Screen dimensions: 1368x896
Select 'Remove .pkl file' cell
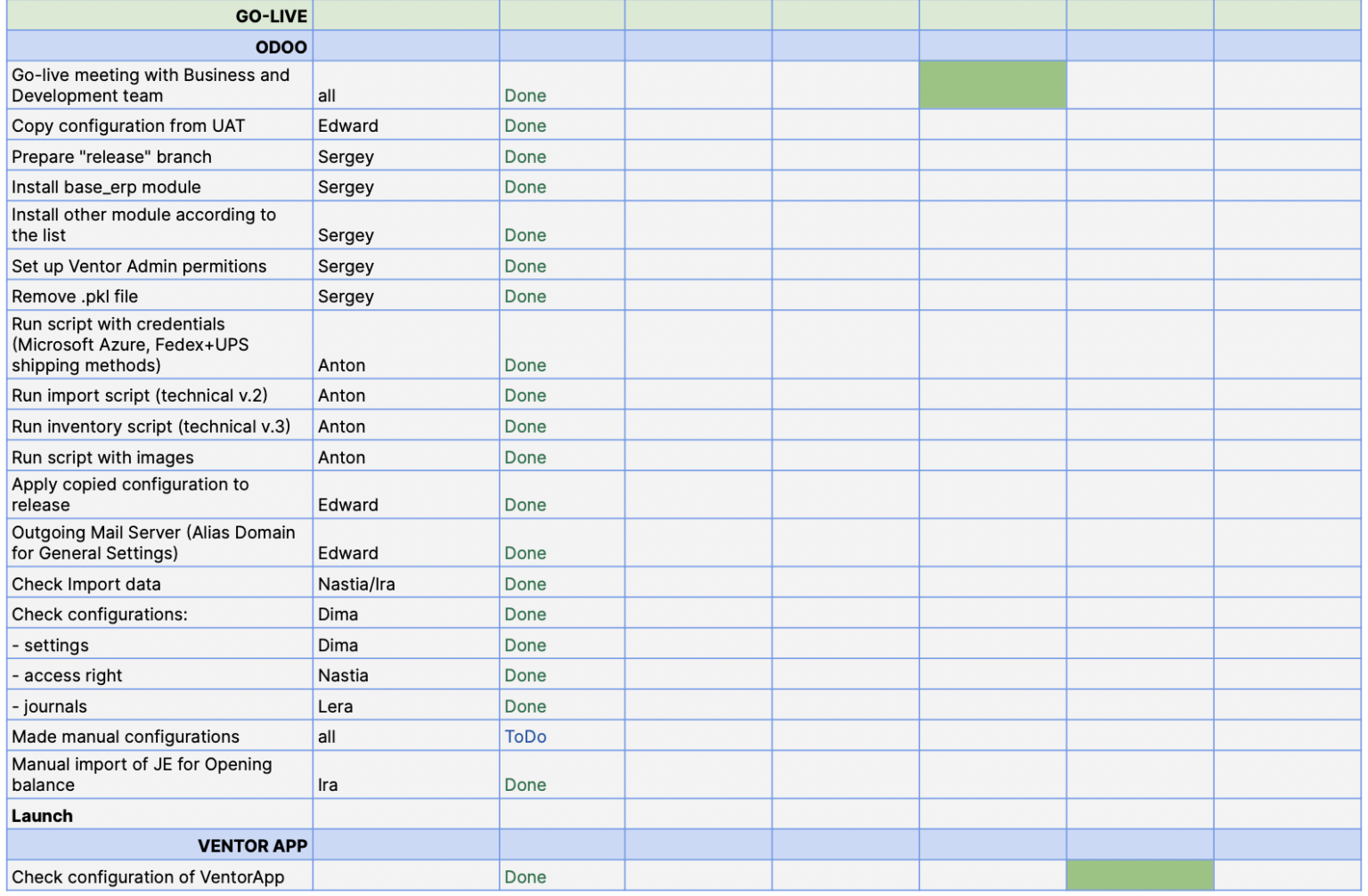(159, 296)
